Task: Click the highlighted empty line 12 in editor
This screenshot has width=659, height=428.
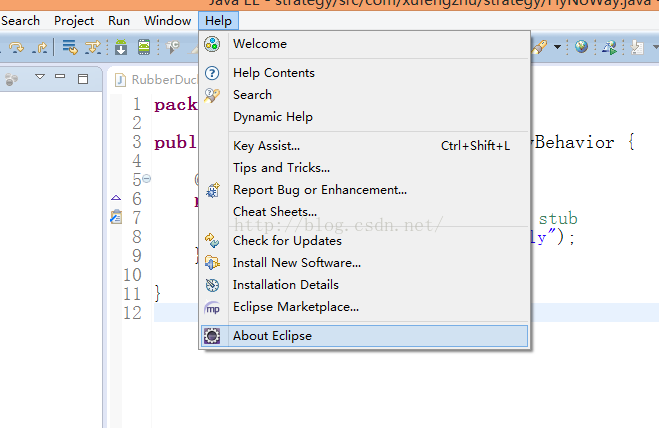Action: [406, 313]
